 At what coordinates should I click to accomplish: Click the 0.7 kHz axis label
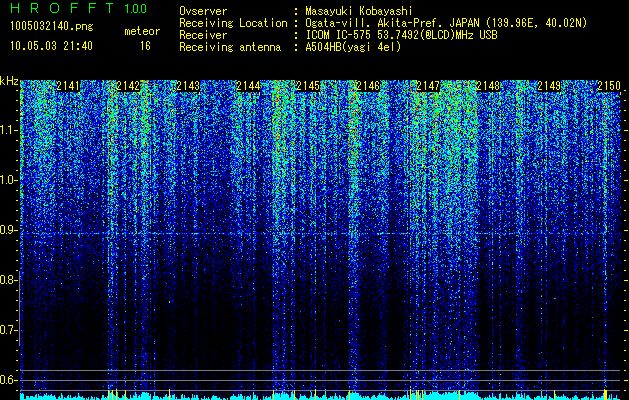click(x=9, y=330)
